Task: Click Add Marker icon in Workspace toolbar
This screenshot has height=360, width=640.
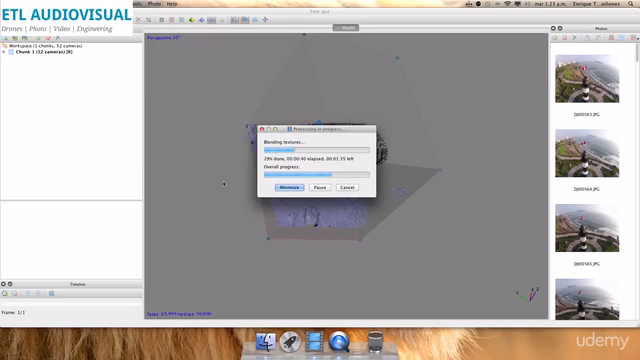Action: 25,38
